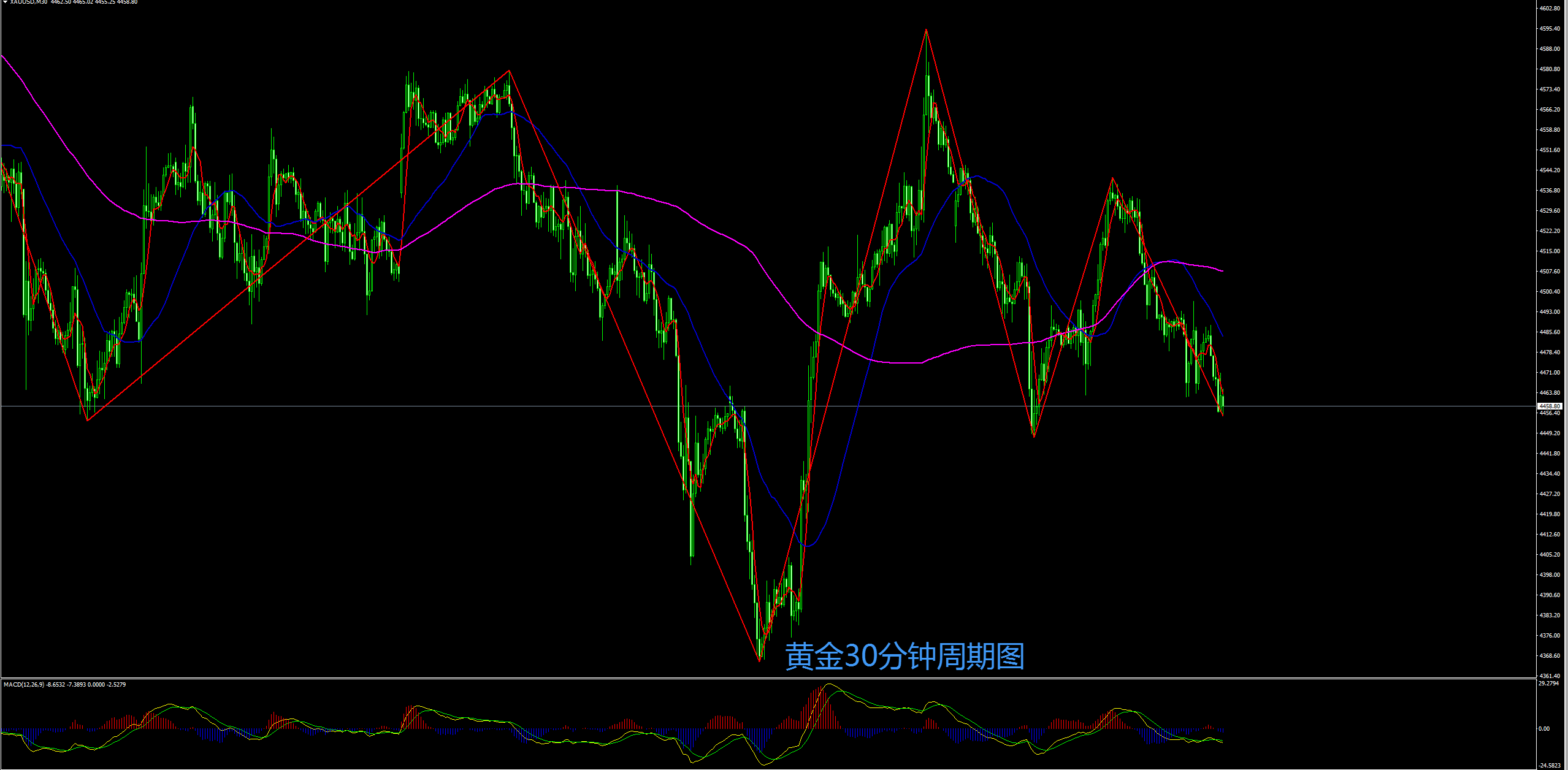Click the 0.00 MACD zero level label

(1544, 728)
